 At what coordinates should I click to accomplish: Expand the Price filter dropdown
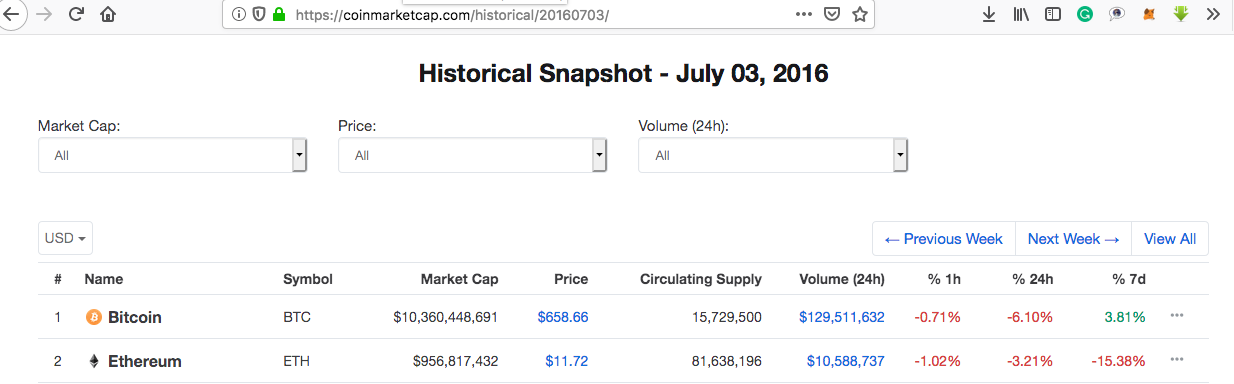[473, 155]
